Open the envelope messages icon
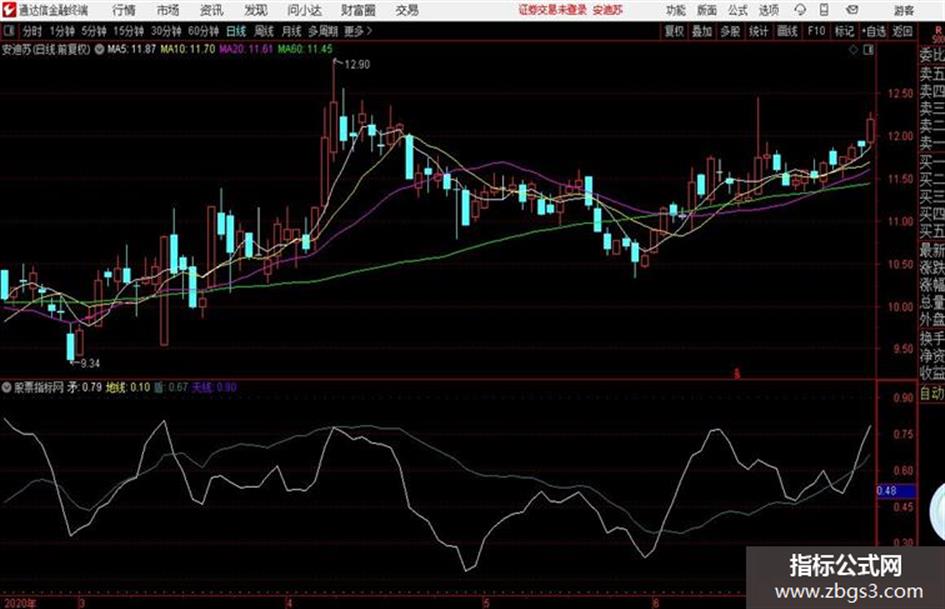 click(852, 10)
